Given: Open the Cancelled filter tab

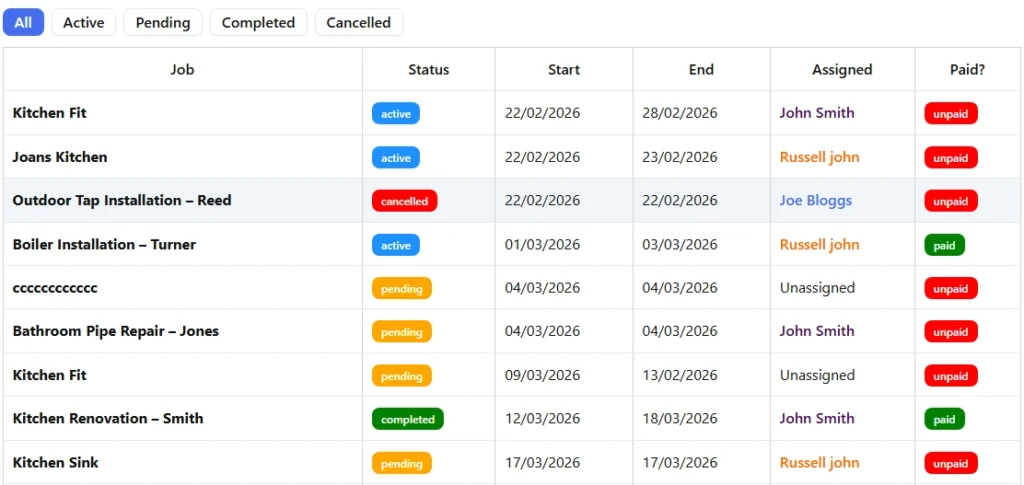Looking at the screenshot, I should tap(358, 22).
